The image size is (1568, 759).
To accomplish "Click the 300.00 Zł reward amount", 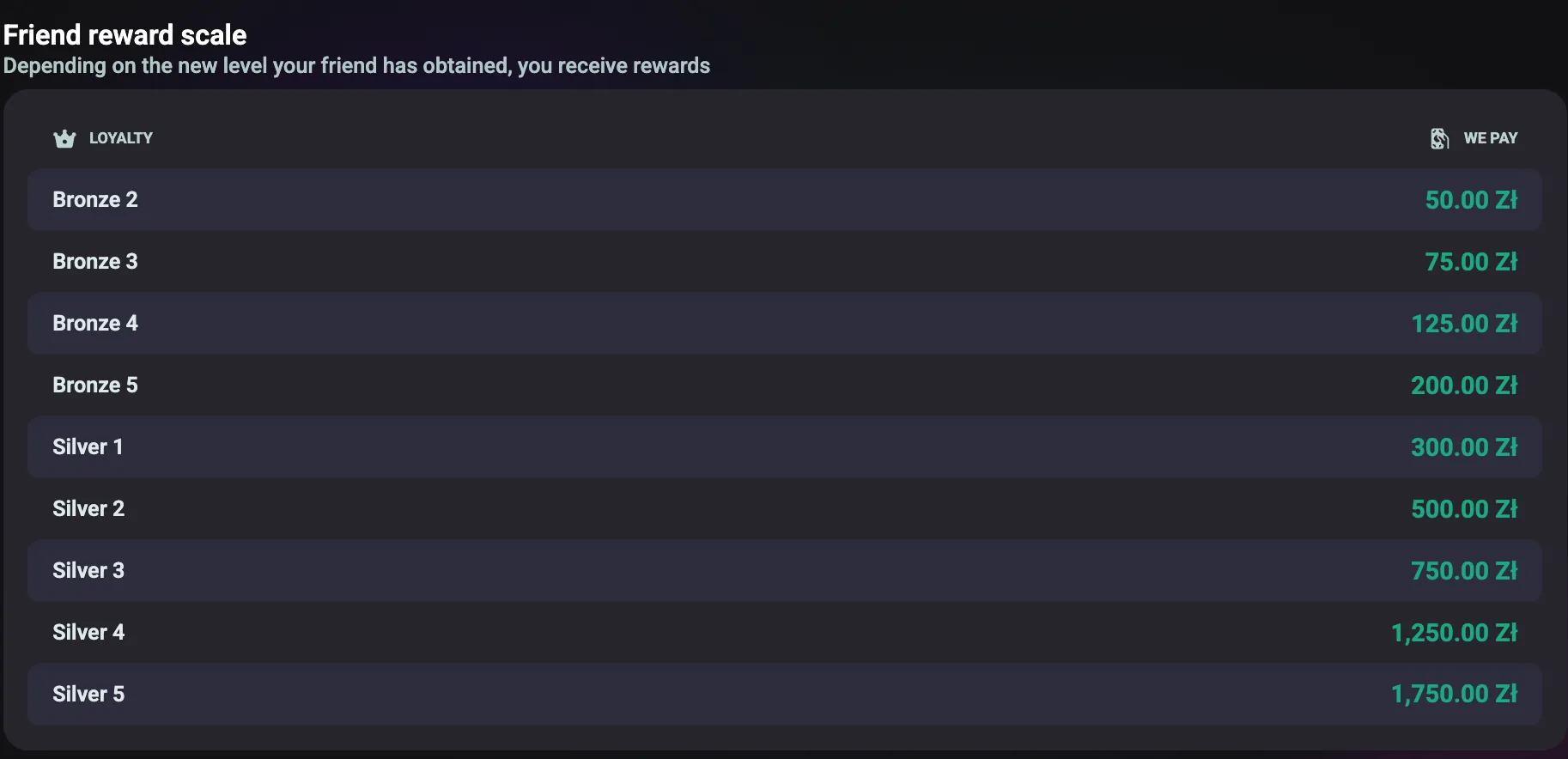I will pyautogui.click(x=1464, y=447).
